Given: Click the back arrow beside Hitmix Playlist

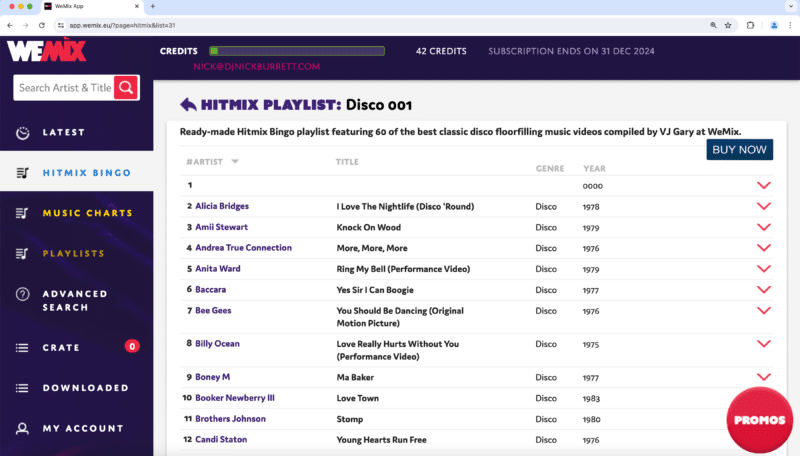Looking at the screenshot, I should pyautogui.click(x=188, y=105).
